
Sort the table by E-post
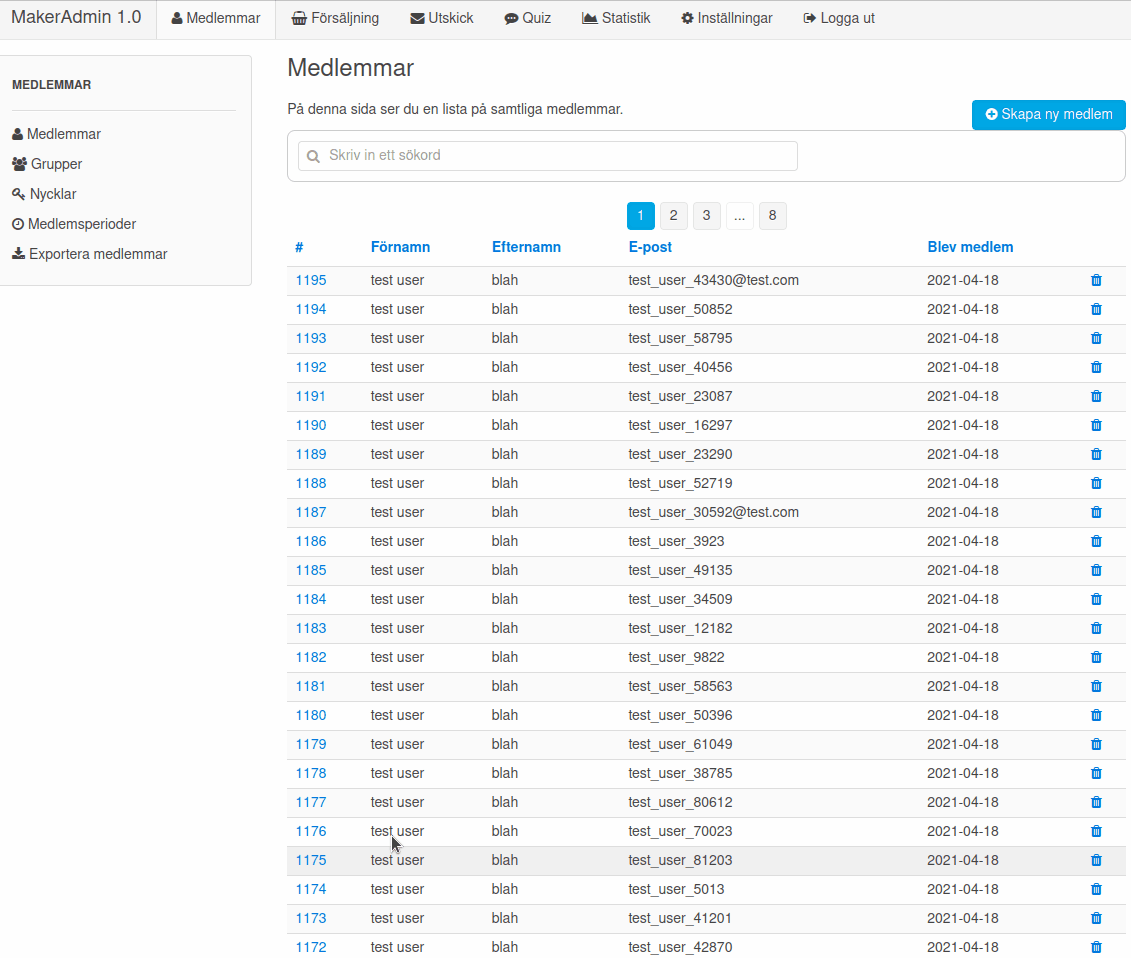point(649,247)
